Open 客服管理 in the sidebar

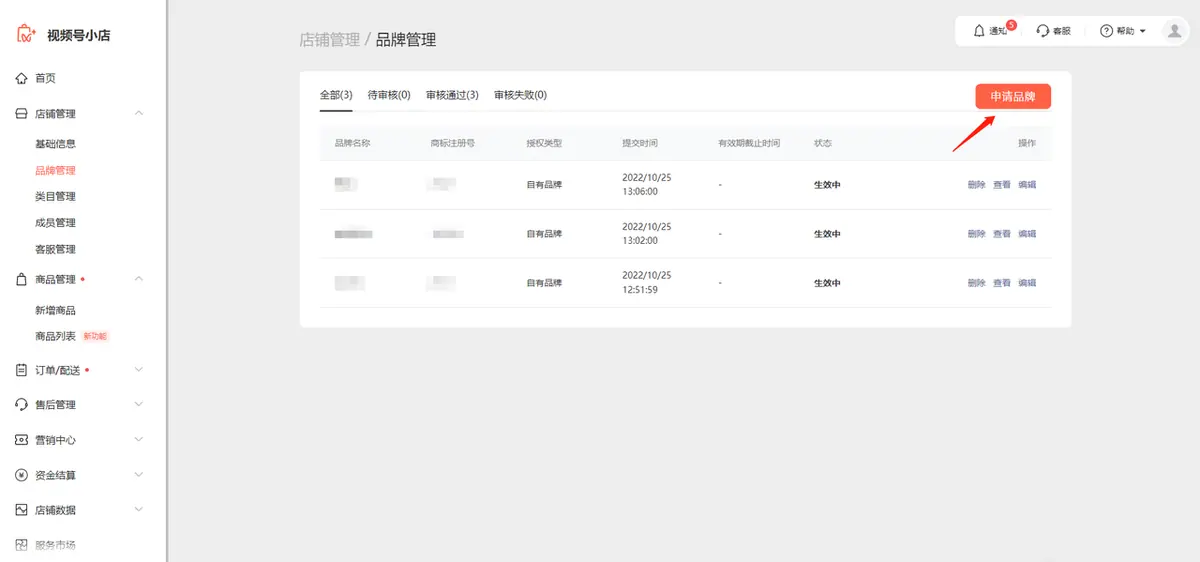55,249
